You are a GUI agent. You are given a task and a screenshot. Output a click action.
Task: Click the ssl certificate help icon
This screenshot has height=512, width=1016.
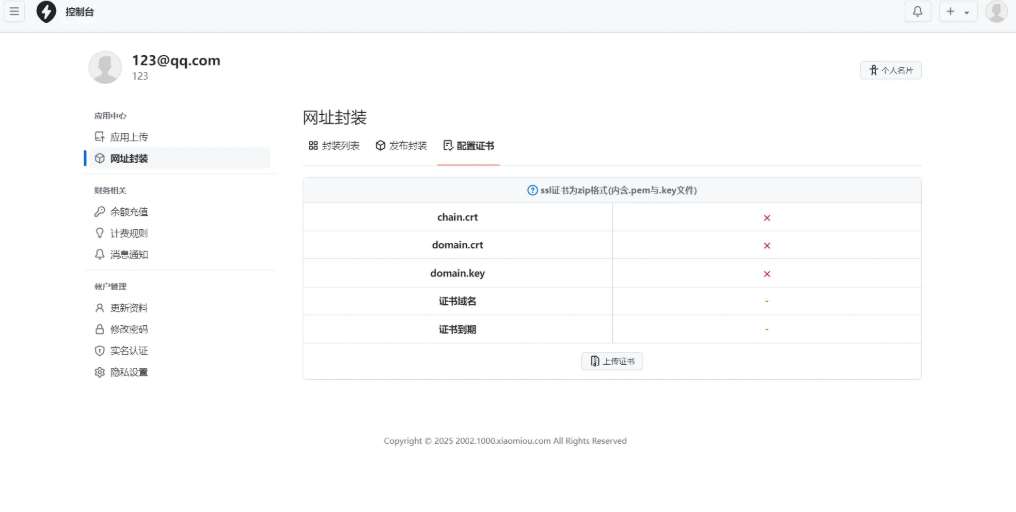(532, 190)
